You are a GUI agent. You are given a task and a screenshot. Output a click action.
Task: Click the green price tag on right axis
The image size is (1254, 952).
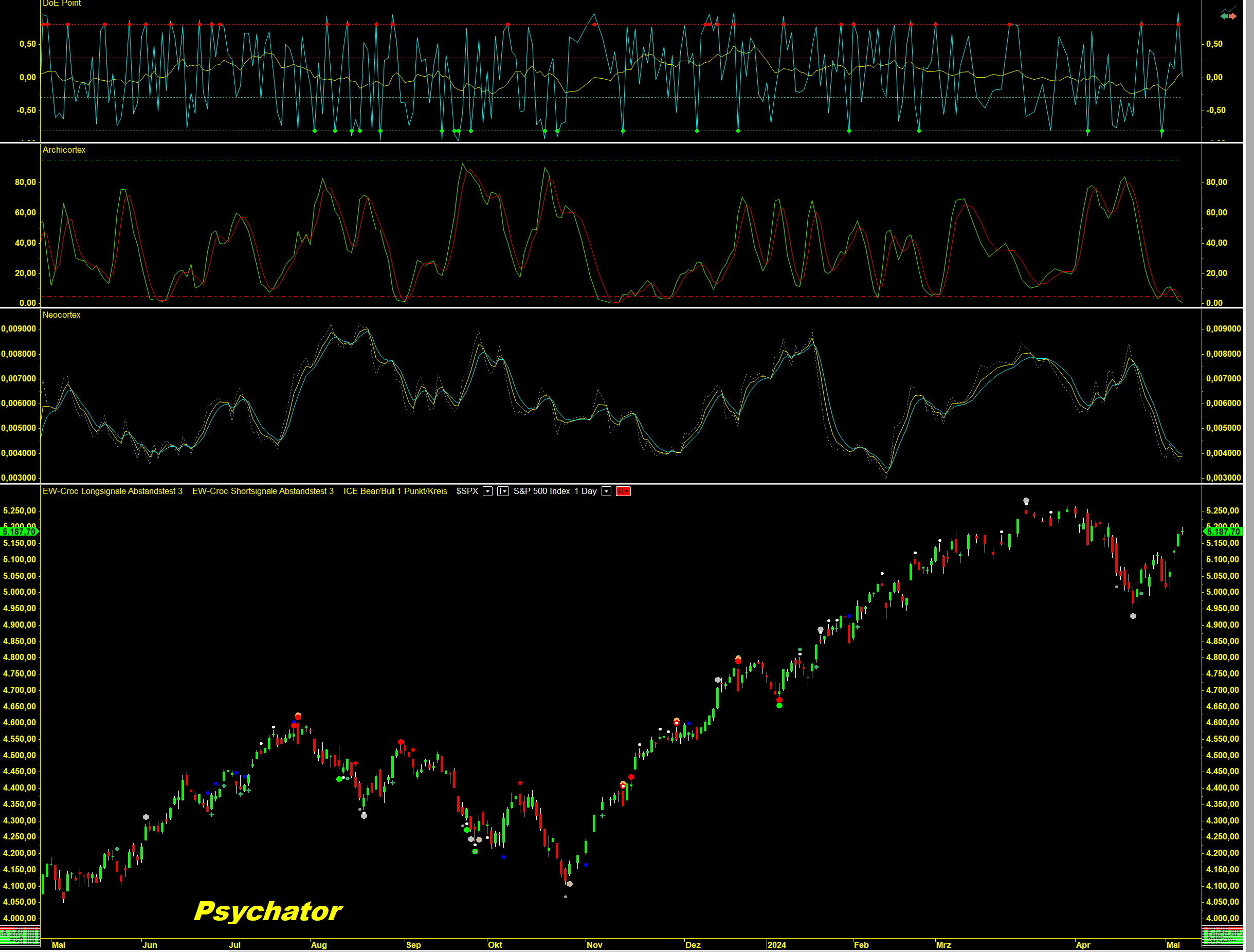[1223, 531]
